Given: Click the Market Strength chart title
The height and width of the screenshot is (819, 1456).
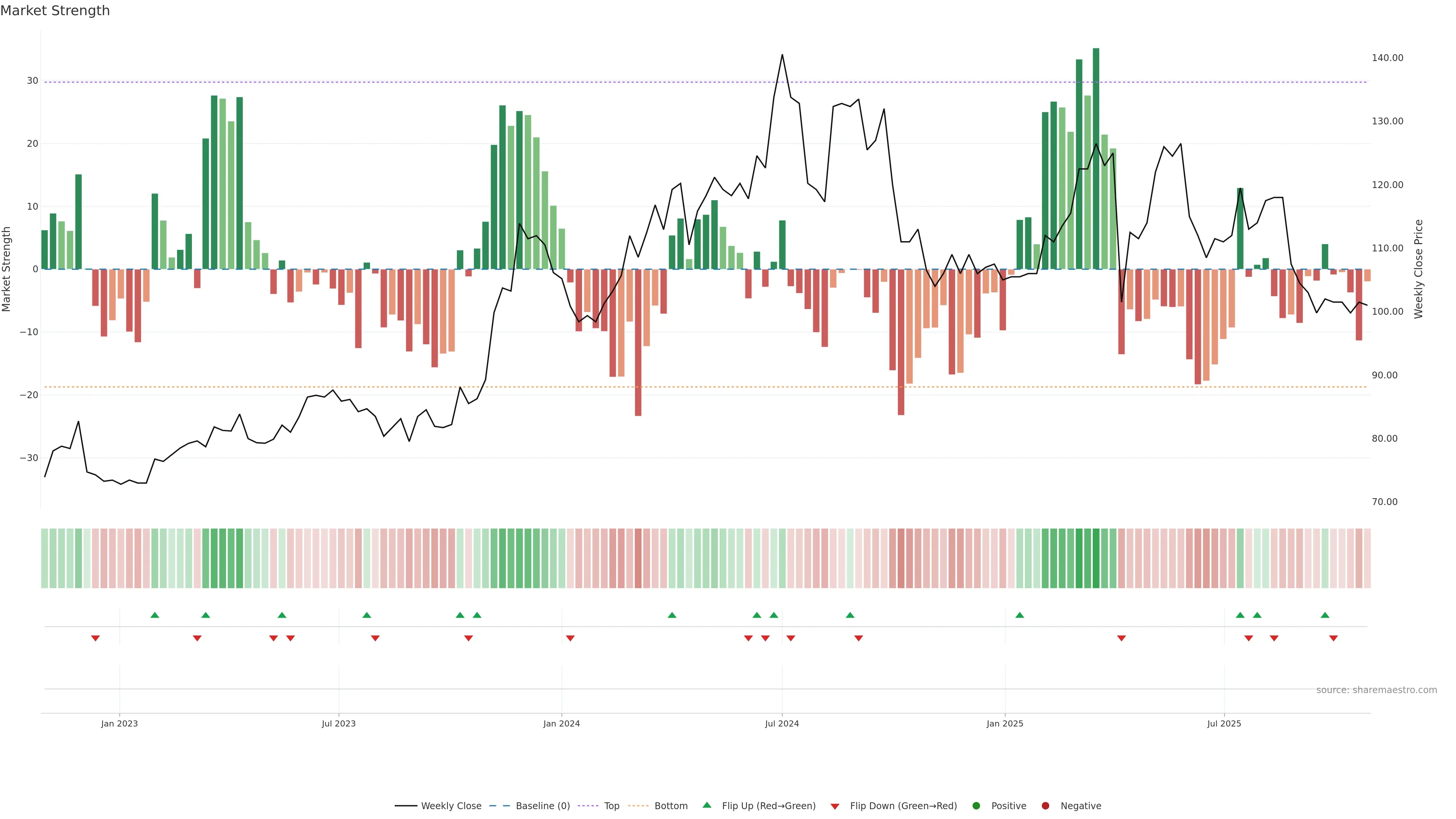Looking at the screenshot, I should [x=55, y=11].
